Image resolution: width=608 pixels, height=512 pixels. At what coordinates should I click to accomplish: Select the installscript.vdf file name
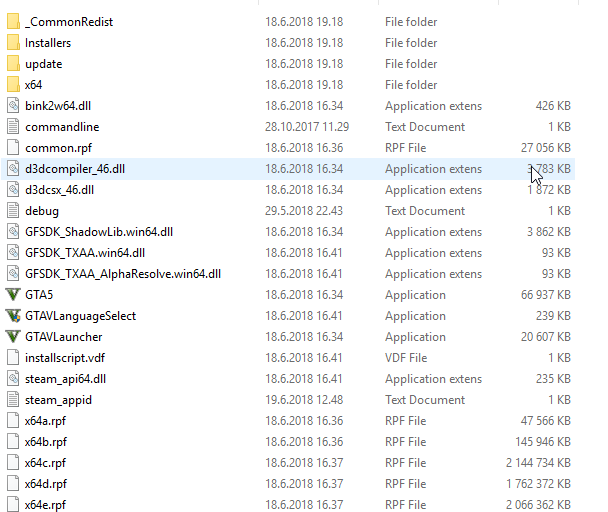click(65, 358)
